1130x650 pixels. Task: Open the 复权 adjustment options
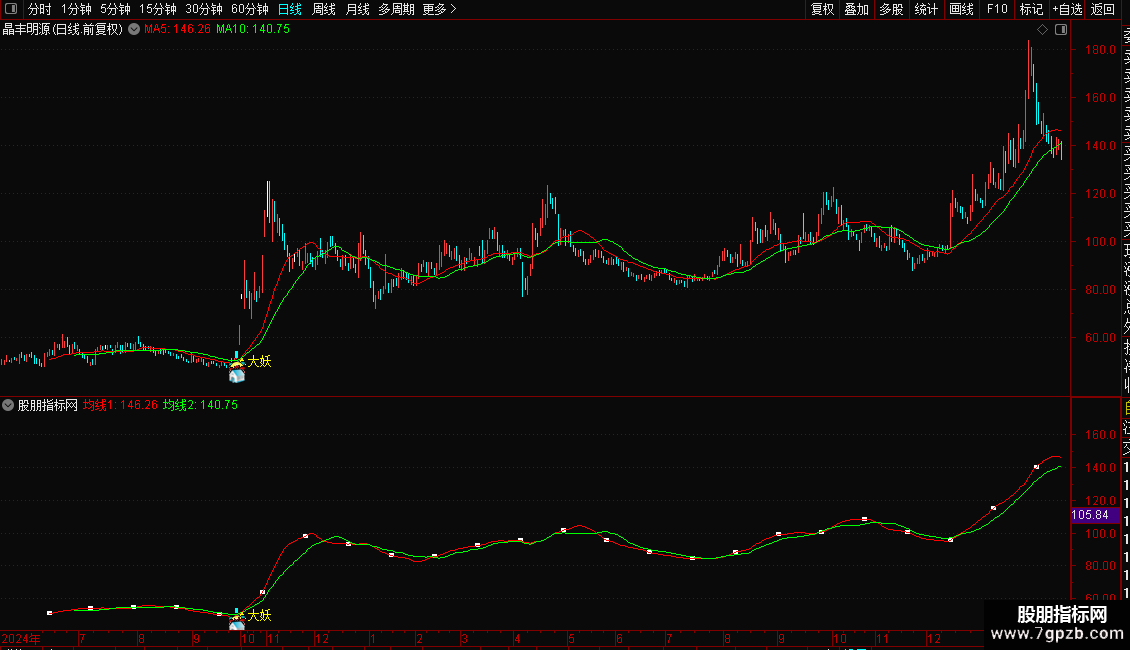[x=822, y=9]
